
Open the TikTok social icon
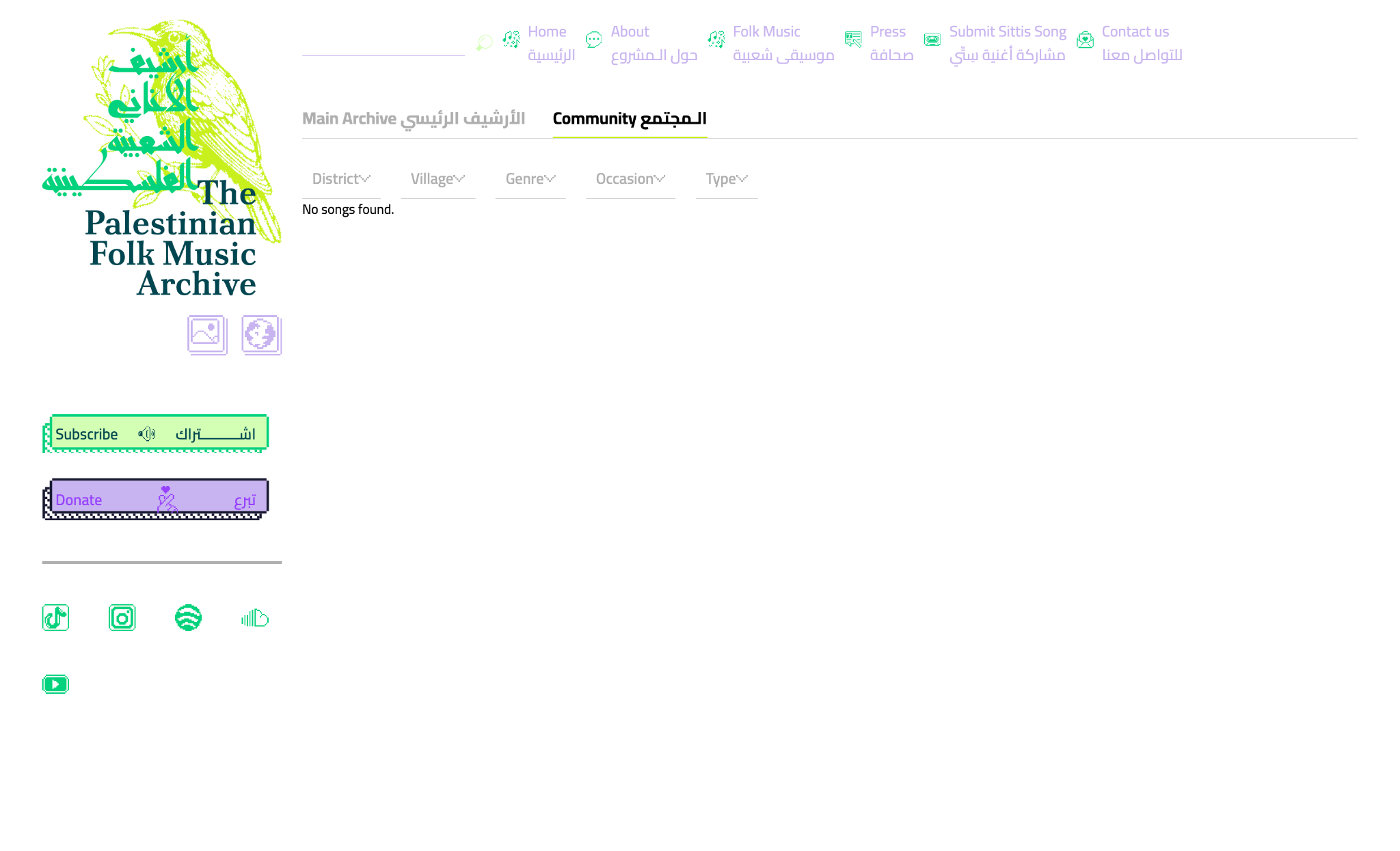55,618
